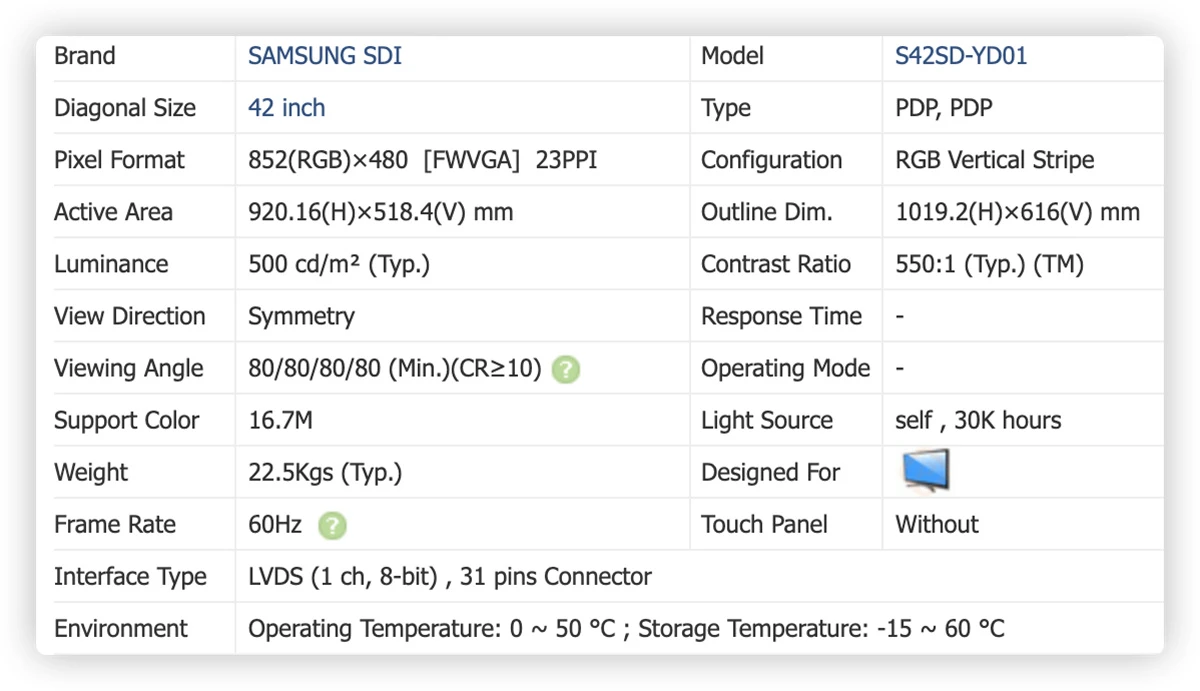Image resolution: width=1200 pixels, height=691 pixels.
Task: Follow the 42 inch diagonal size link
Action: 287,108
